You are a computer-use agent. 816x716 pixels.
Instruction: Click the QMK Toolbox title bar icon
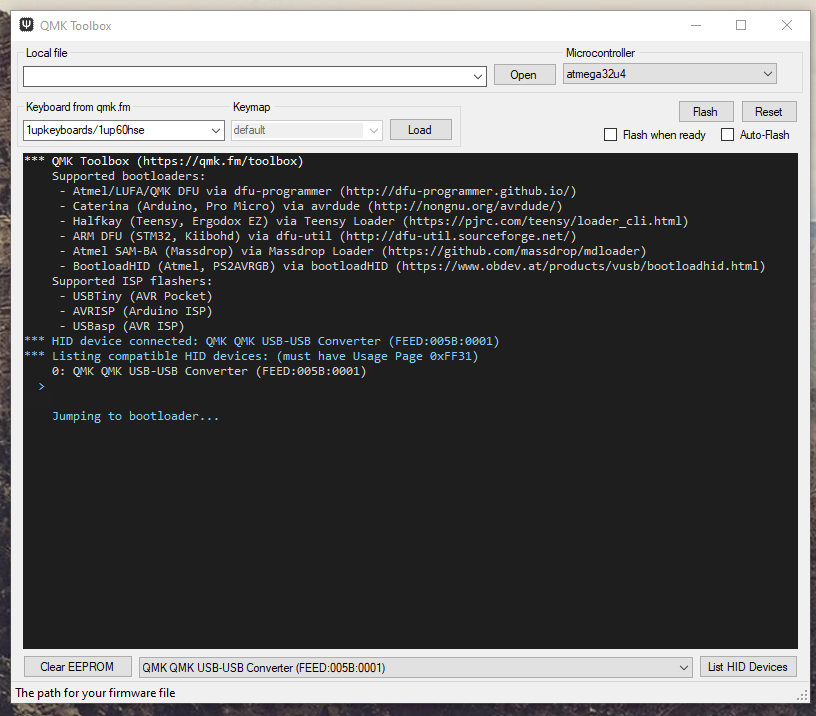[x=25, y=24]
